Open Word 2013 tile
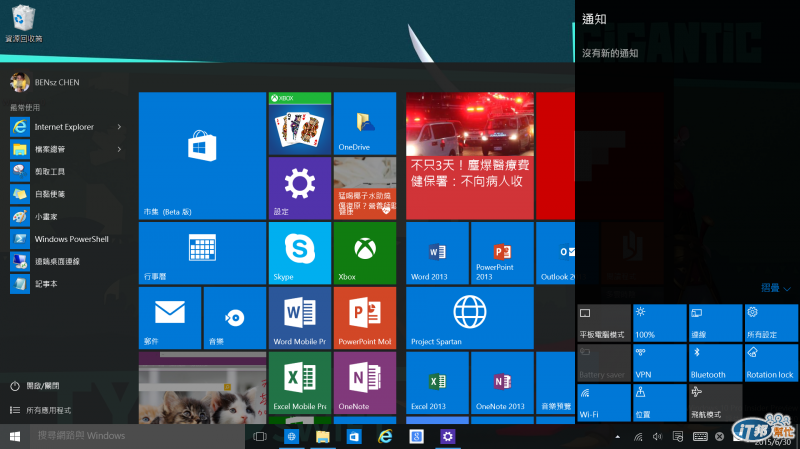This screenshot has width=800, height=449. [437, 253]
